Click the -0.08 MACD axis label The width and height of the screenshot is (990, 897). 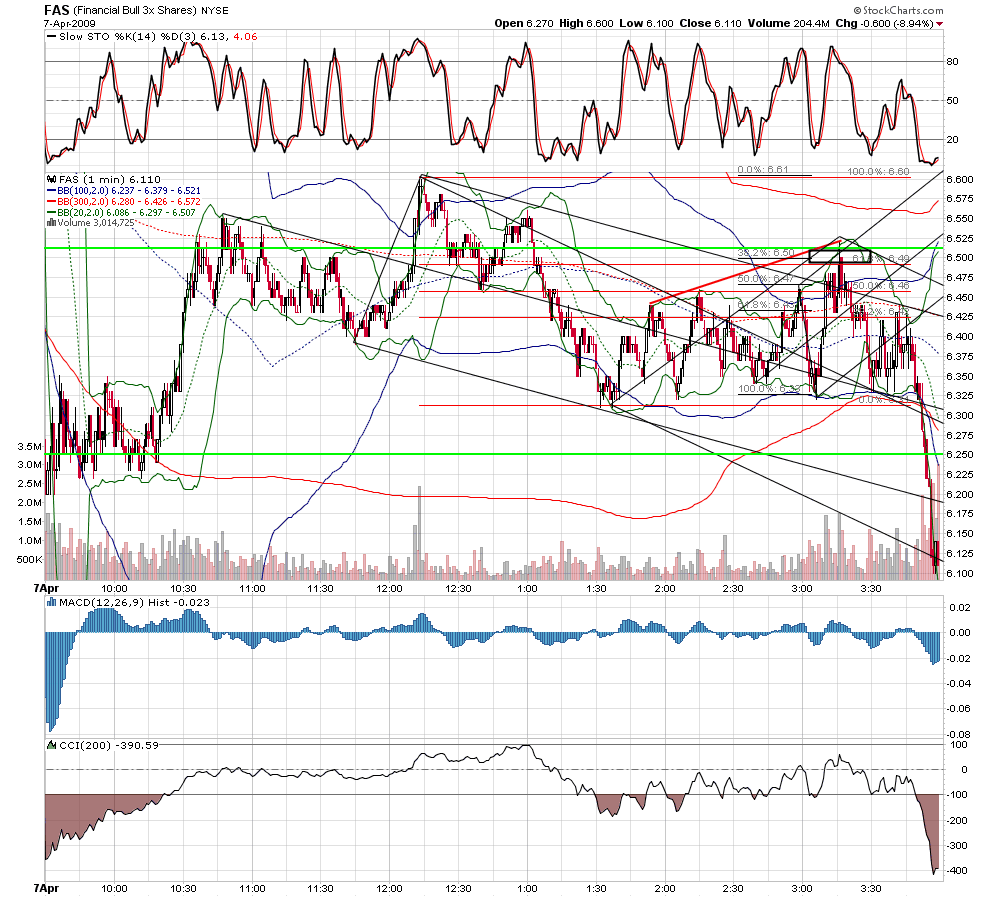958,734
